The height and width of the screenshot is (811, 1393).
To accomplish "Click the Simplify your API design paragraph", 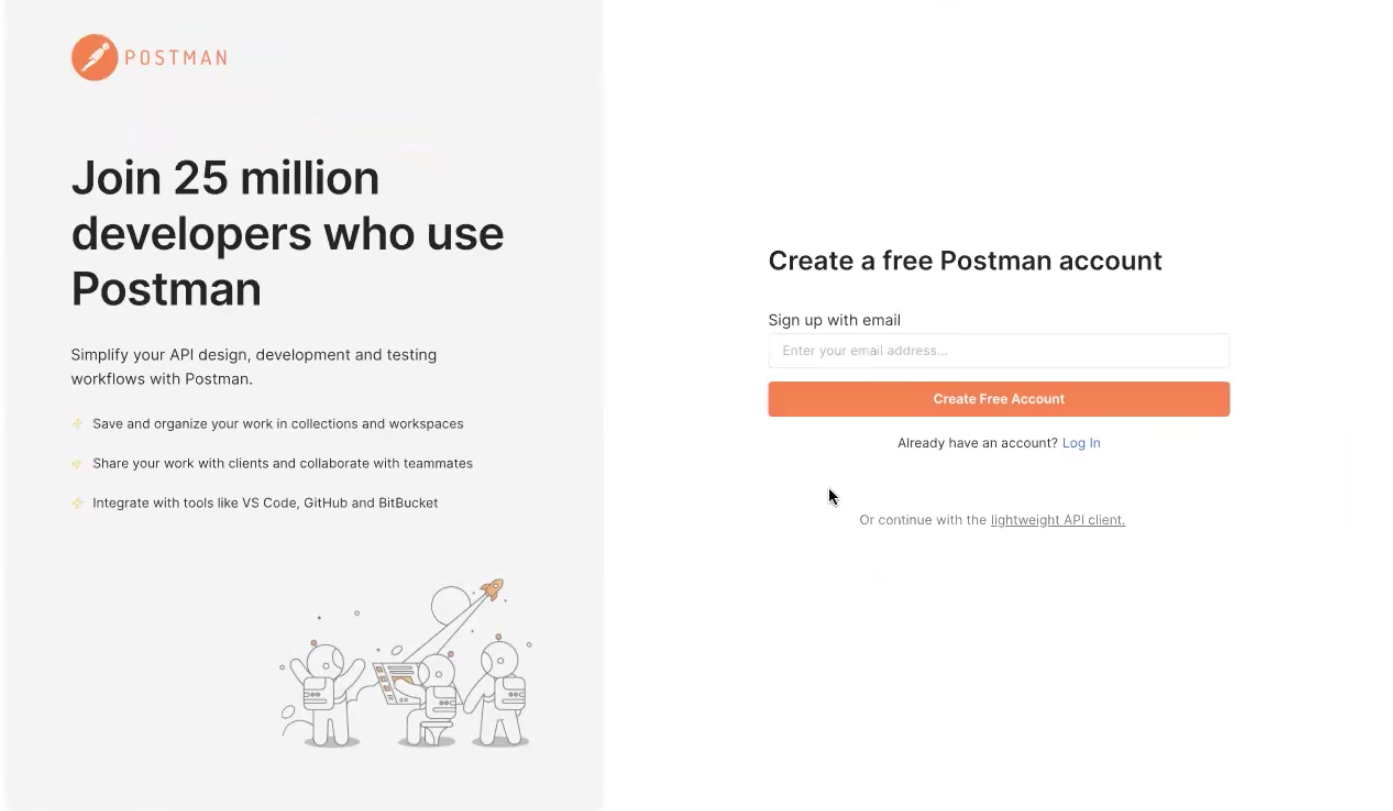I will point(254,367).
